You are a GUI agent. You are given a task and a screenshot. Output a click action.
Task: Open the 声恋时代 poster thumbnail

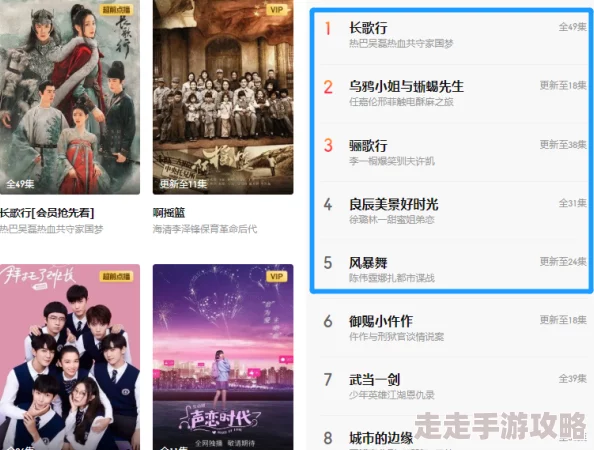(223, 357)
